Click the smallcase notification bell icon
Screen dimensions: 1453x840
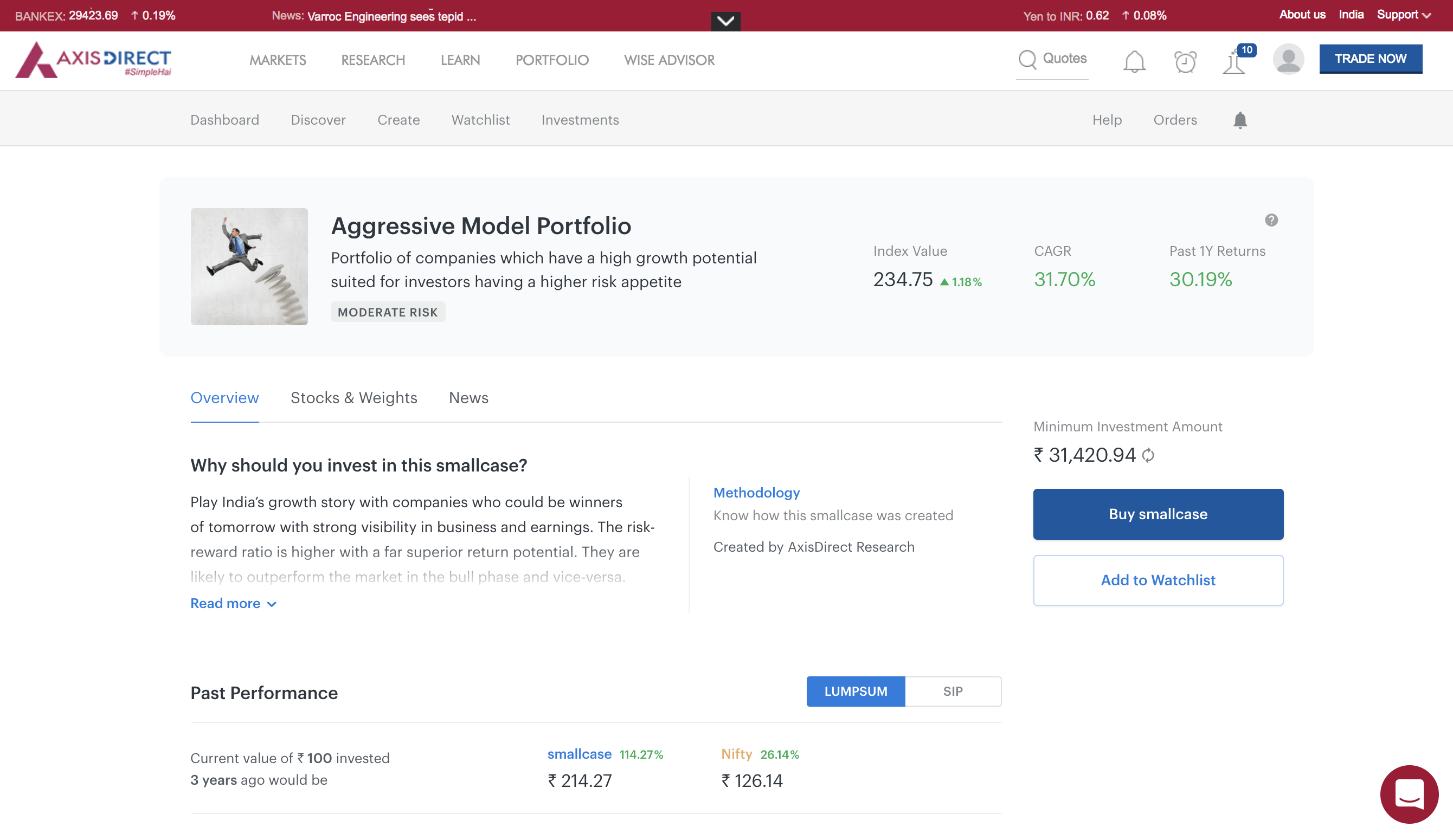(1240, 120)
